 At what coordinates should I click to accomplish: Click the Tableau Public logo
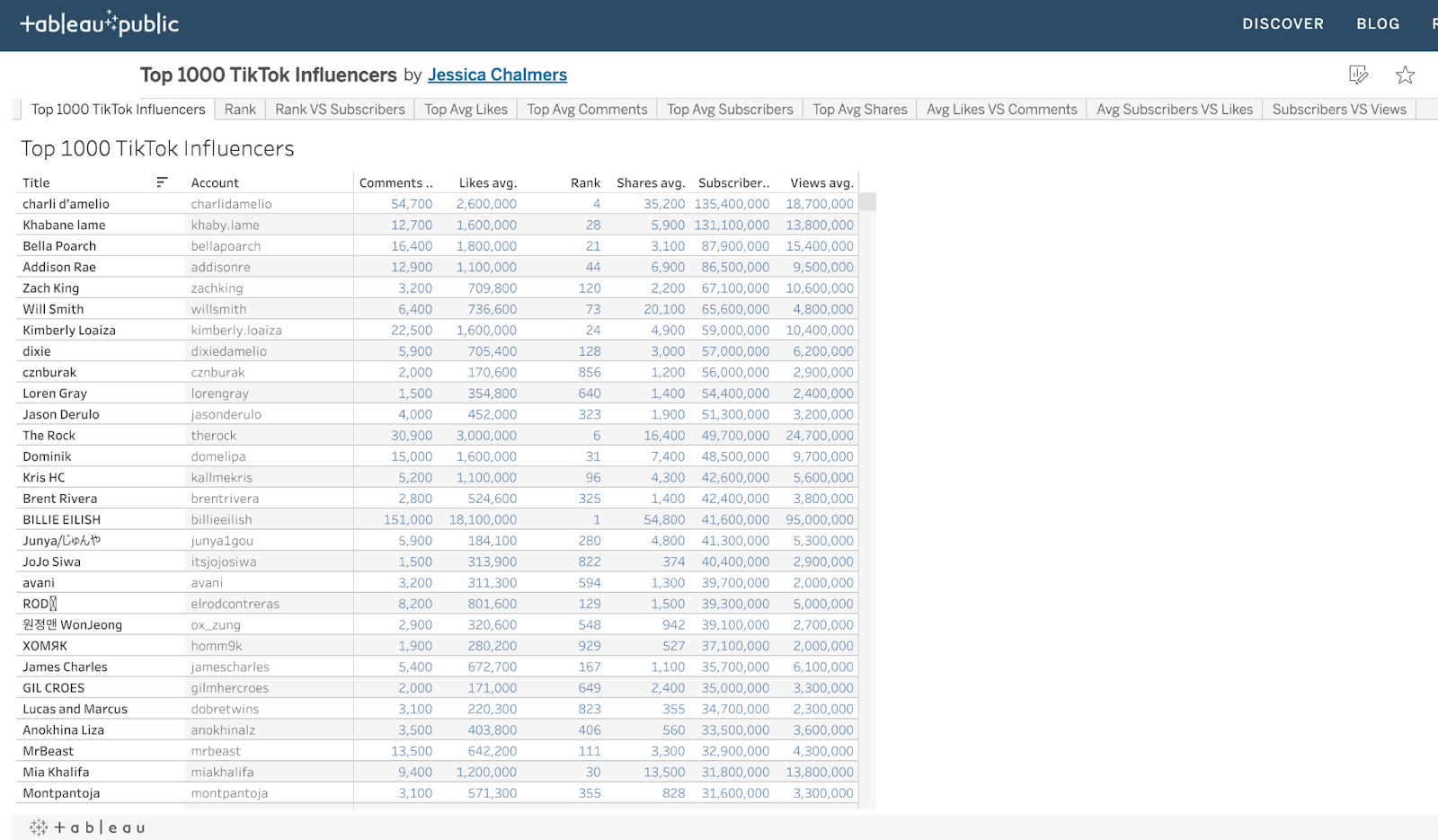coord(100,24)
